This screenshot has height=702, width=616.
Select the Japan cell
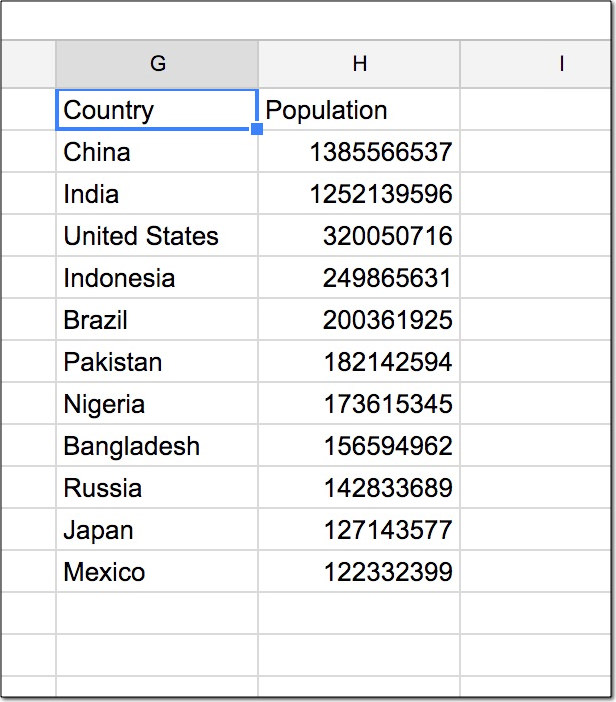[x=157, y=530]
